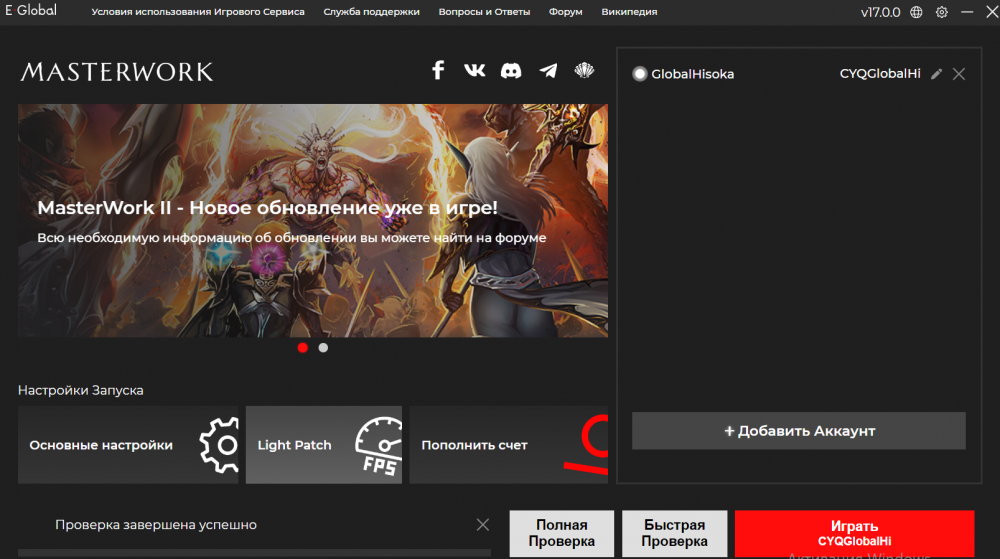Remove the GlobalHisoka account entry

point(959,74)
